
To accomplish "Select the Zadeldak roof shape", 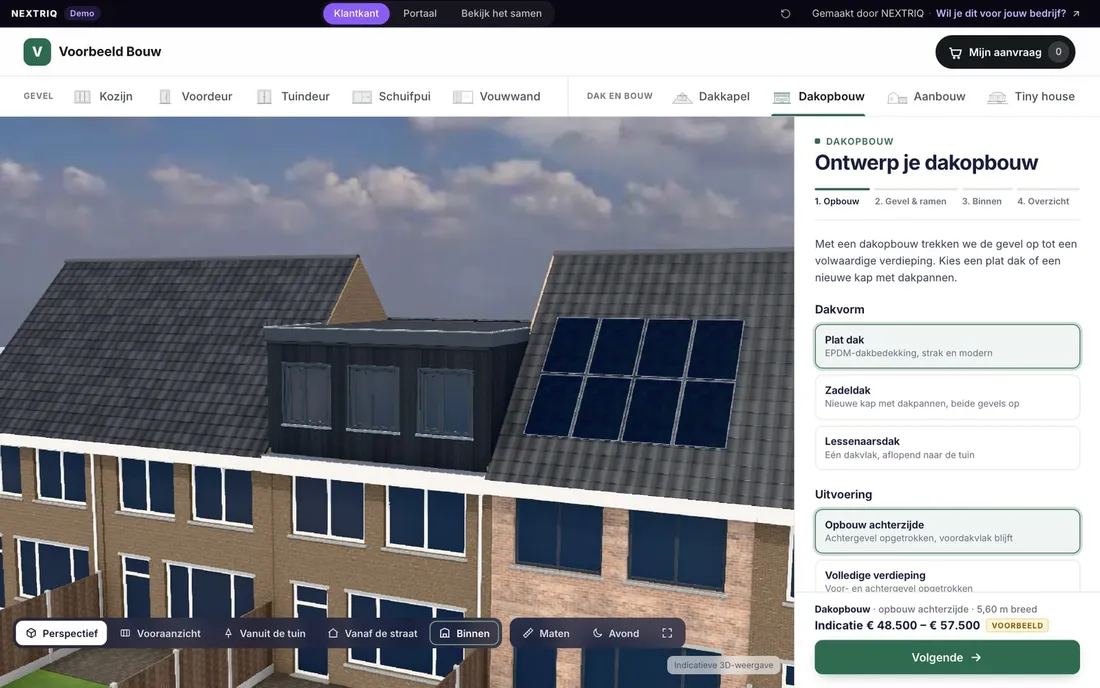I will pyautogui.click(x=947, y=397).
